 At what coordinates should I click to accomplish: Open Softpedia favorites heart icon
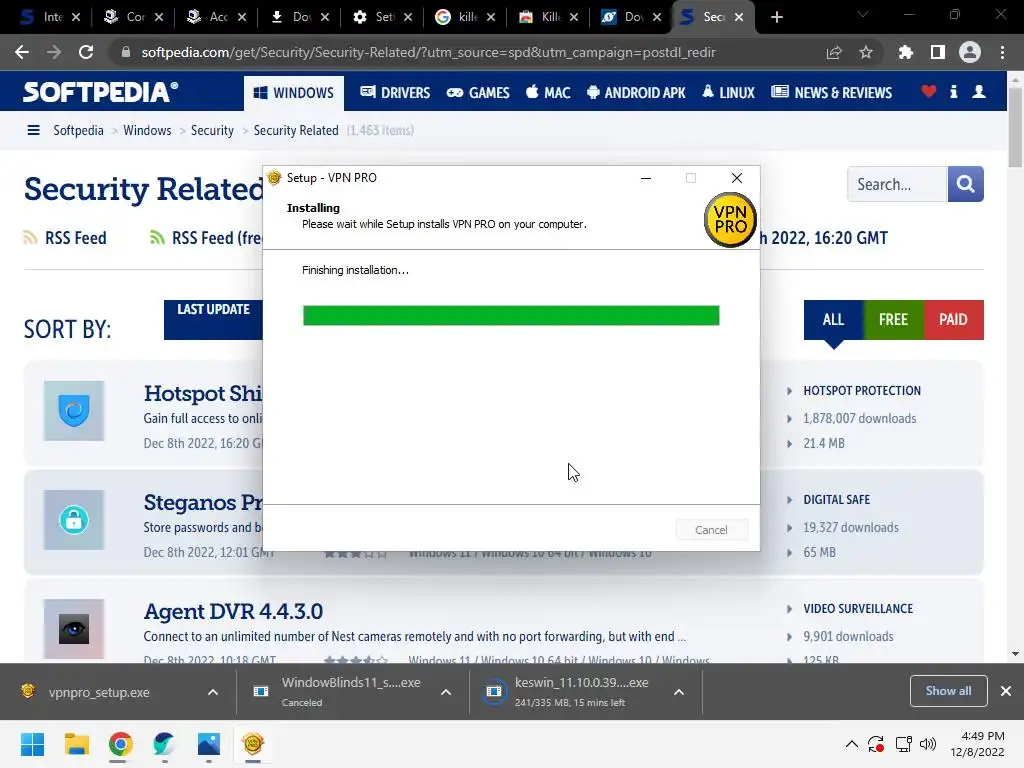(929, 91)
